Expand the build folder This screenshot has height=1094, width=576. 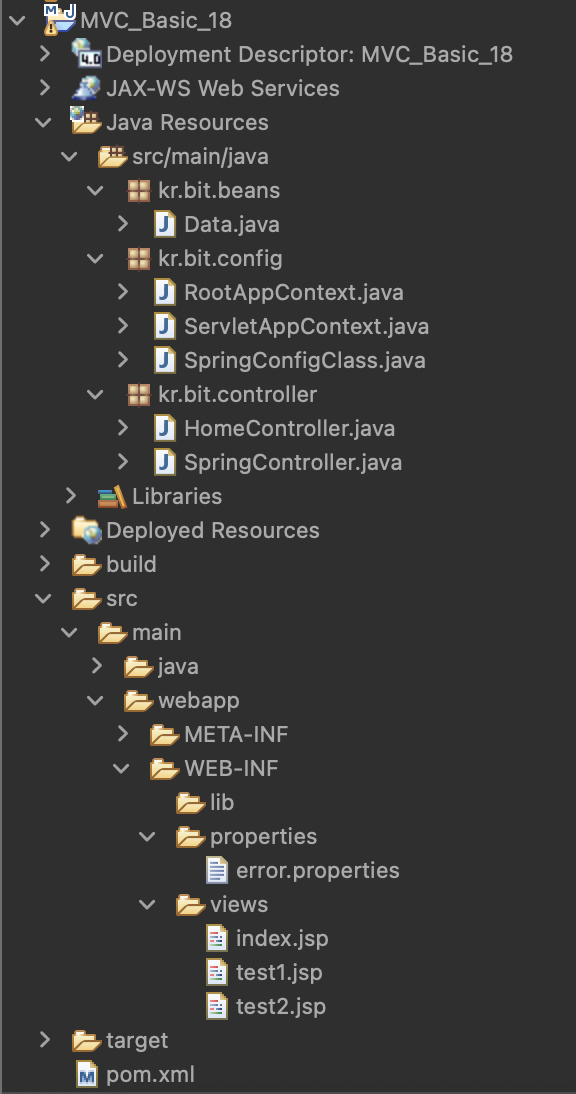coord(45,564)
